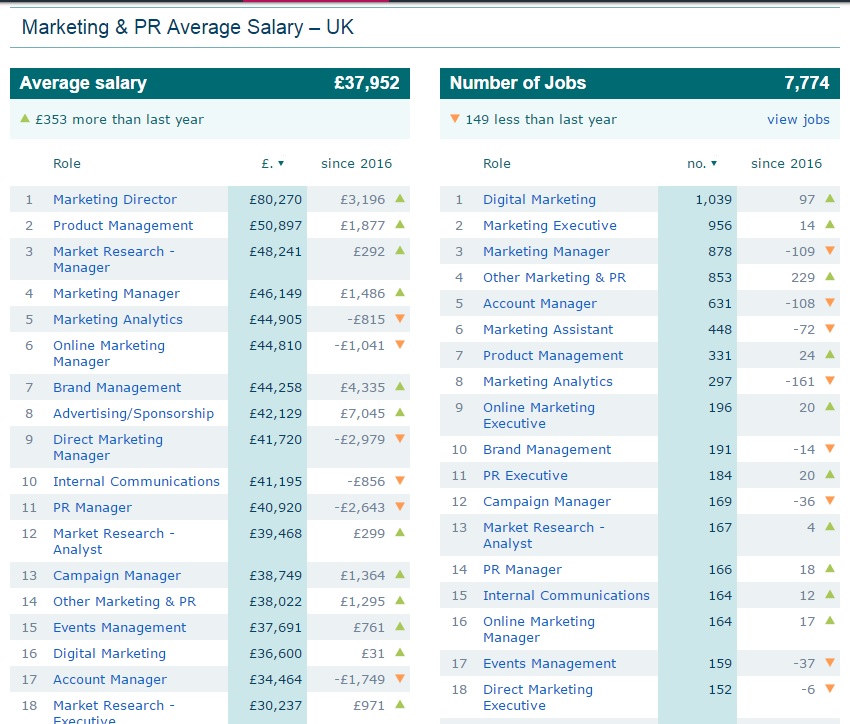Open Product Management in the salary table

pos(123,225)
